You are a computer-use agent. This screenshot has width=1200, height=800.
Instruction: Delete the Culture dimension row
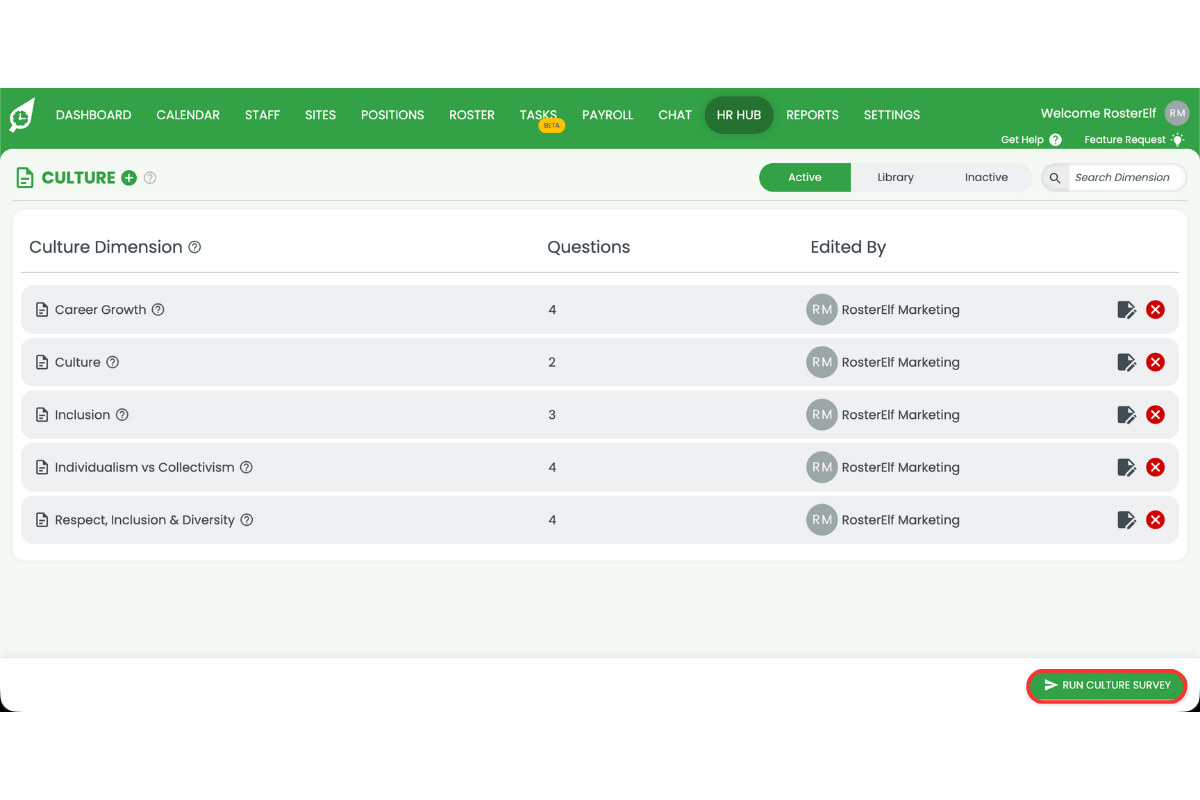click(1155, 362)
